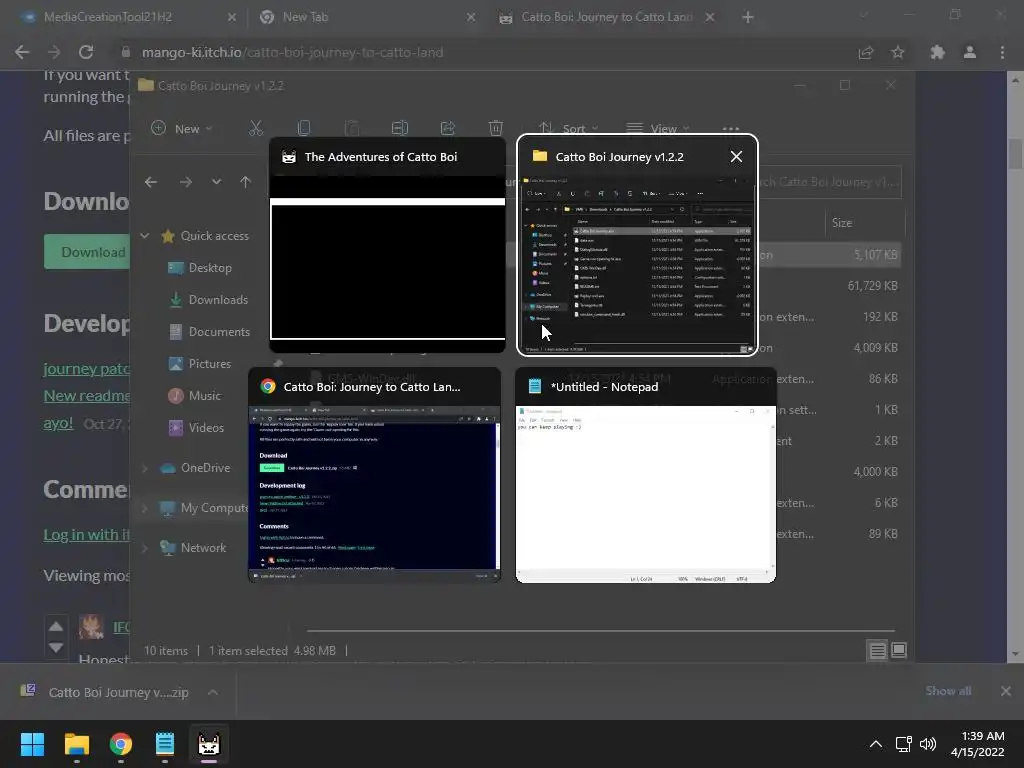Open Chrome three-dot menu
This screenshot has width=1024, height=768.
click(1002, 52)
